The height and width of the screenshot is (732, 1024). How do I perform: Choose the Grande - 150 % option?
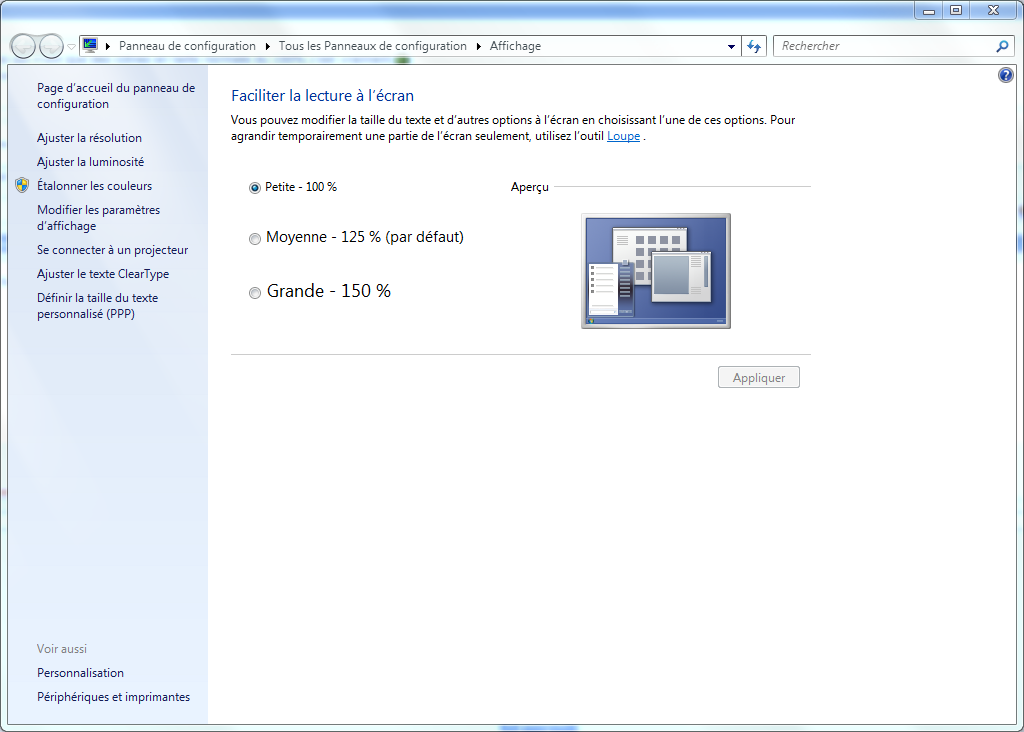click(255, 292)
